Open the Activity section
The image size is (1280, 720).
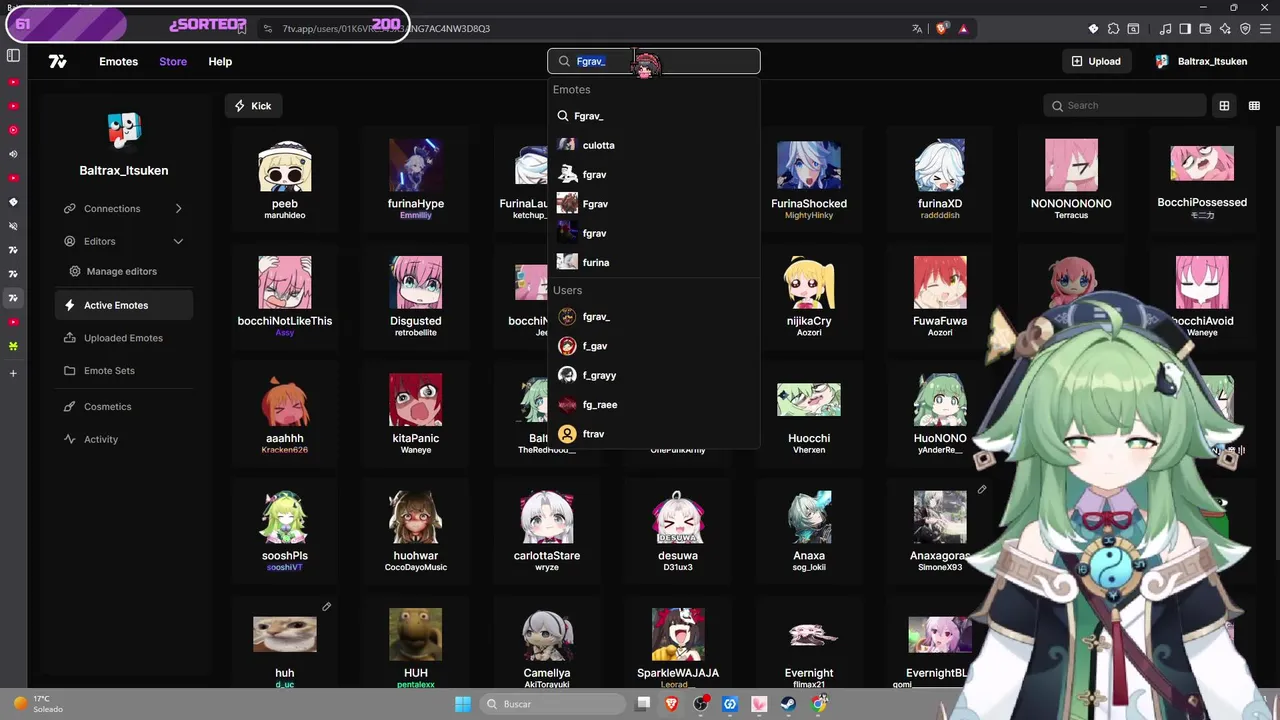pyautogui.click(x=123, y=439)
